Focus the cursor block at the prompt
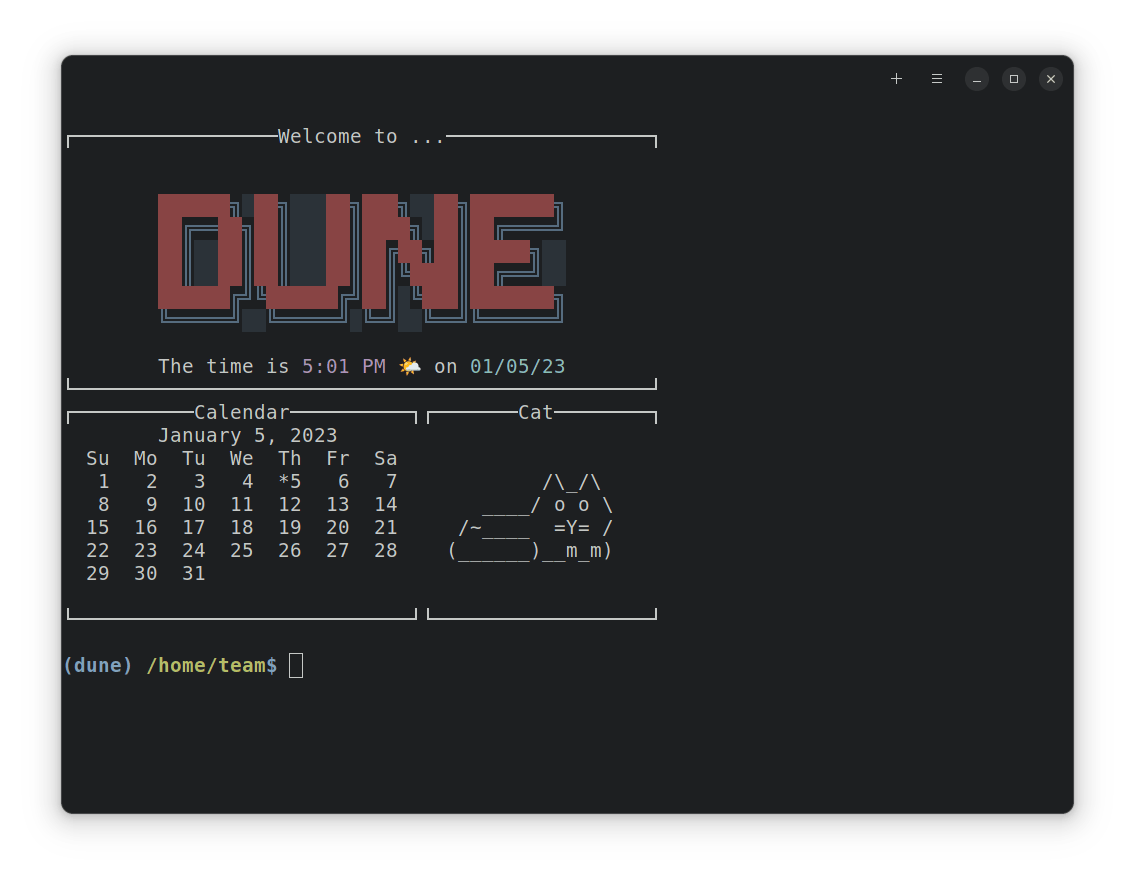This screenshot has height=881, width=1135. (x=296, y=666)
